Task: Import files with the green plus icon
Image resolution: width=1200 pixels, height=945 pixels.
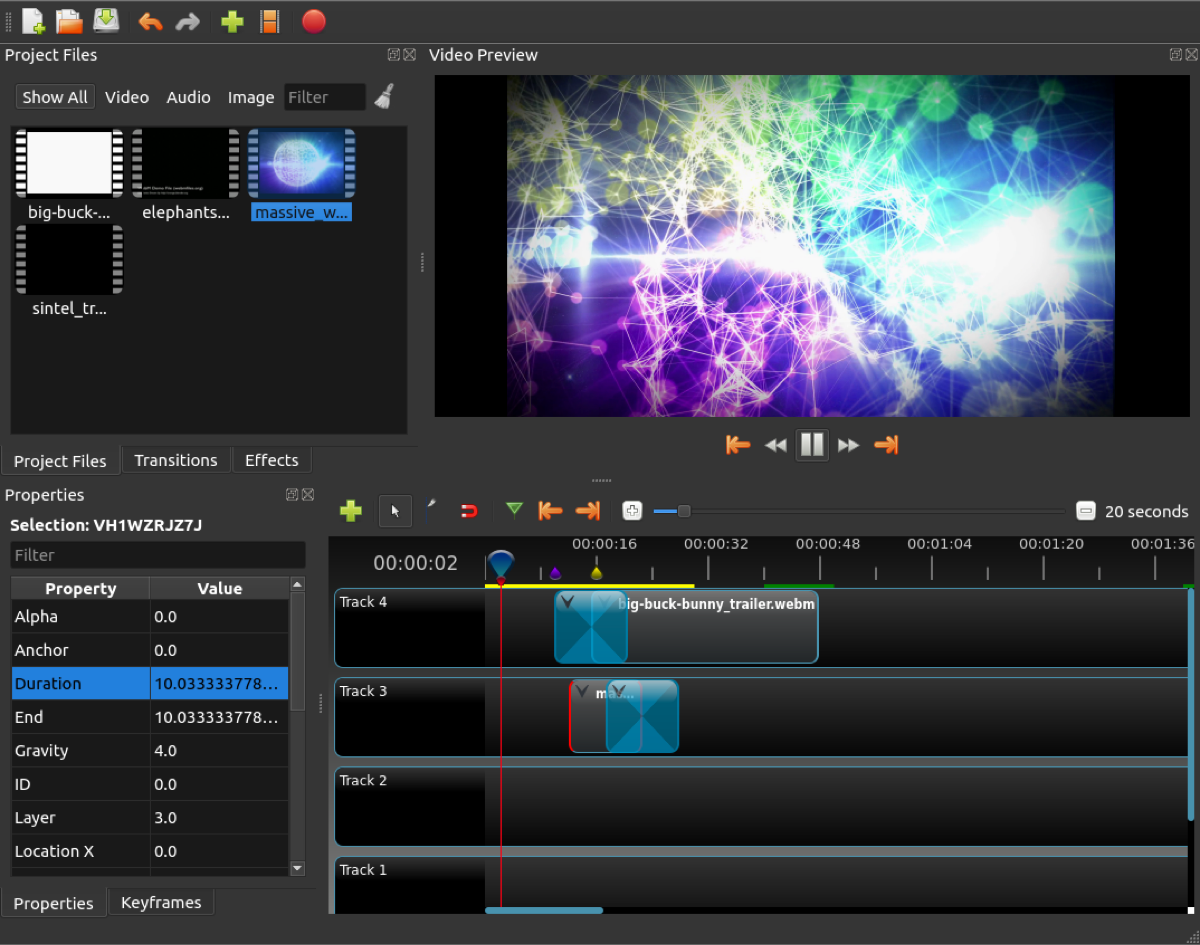Action: tap(232, 21)
